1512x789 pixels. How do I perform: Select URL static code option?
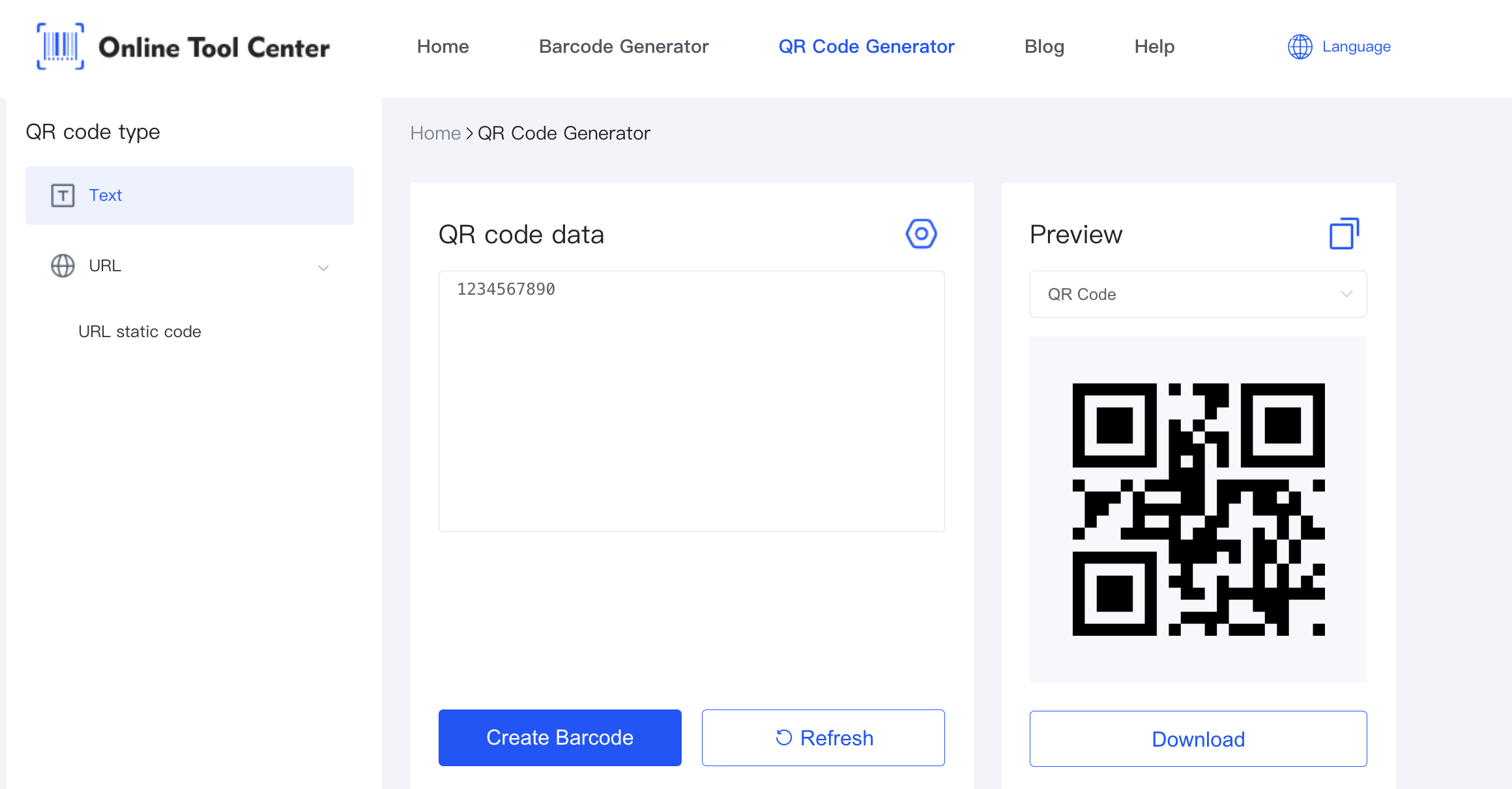[140, 332]
